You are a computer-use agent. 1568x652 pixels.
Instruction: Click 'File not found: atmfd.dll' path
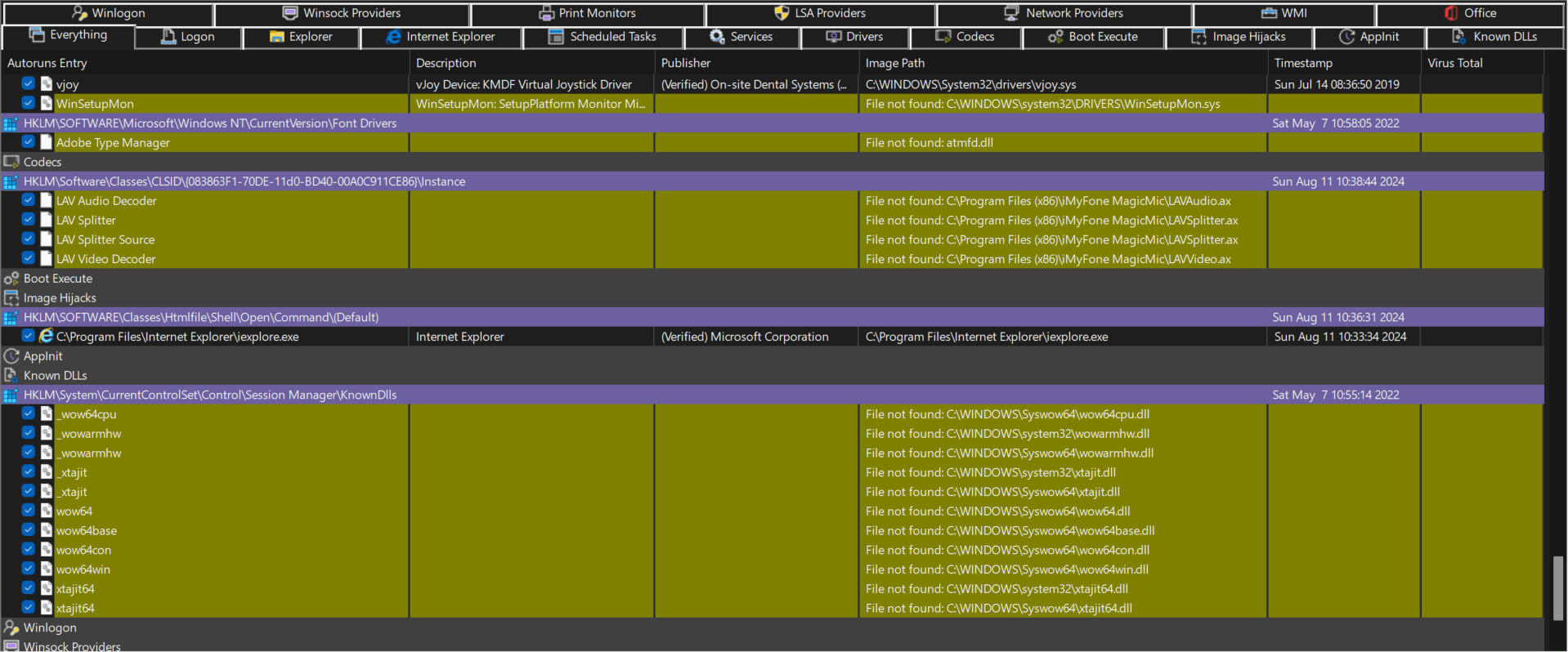click(x=930, y=143)
